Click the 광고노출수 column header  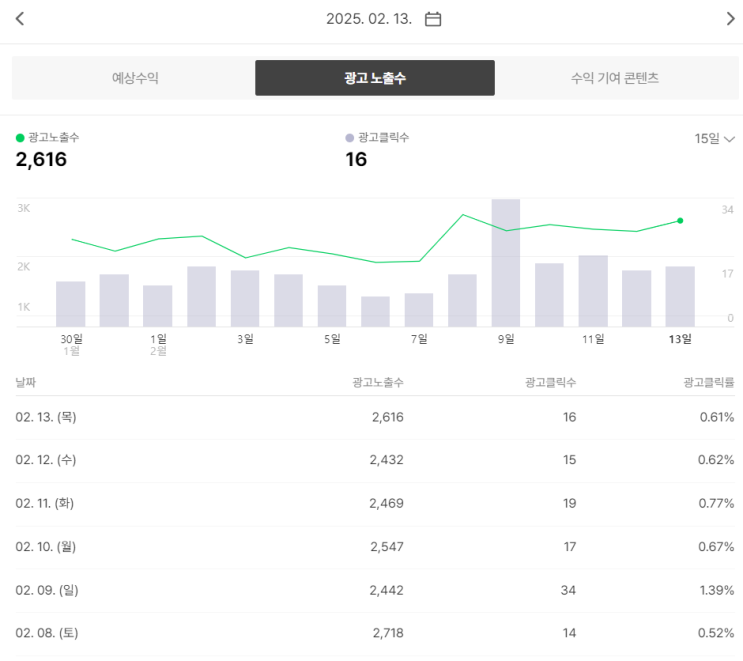click(x=378, y=383)
